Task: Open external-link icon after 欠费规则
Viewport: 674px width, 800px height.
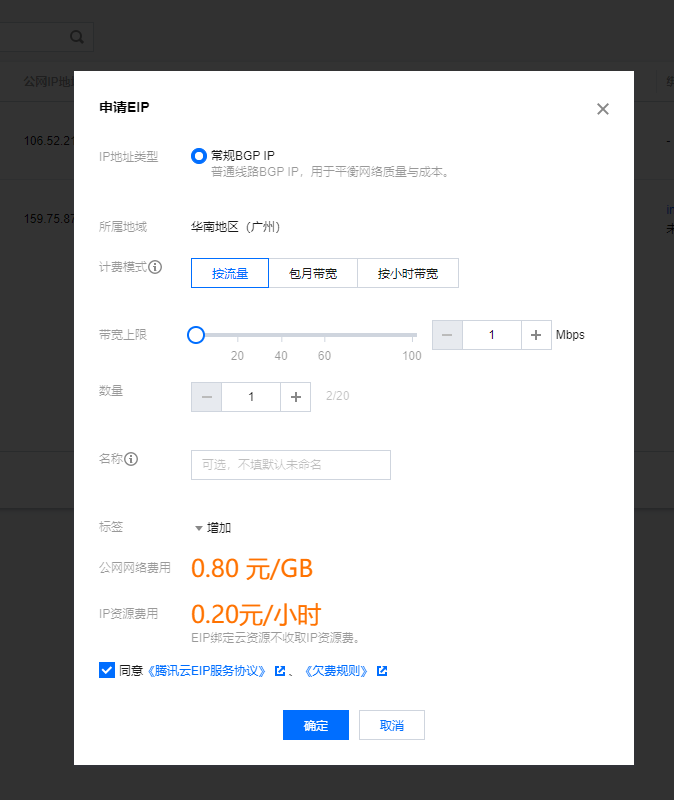Action: [382, 670]
